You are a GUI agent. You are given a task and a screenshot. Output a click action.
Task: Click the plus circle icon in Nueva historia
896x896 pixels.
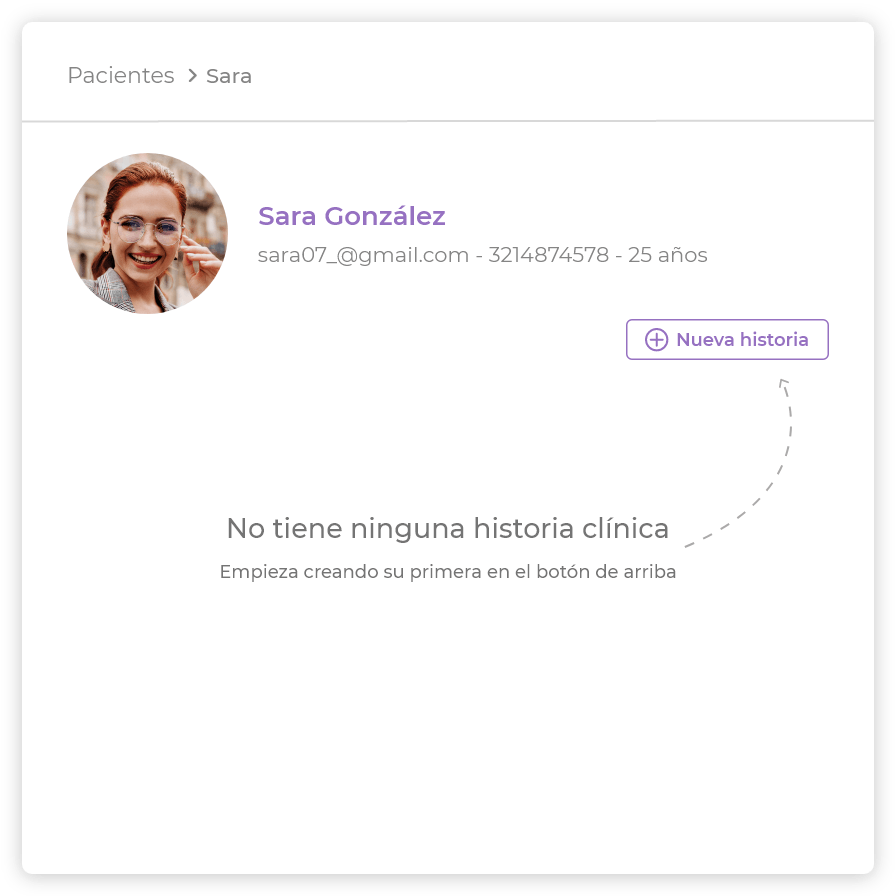(x=656, y=339)
